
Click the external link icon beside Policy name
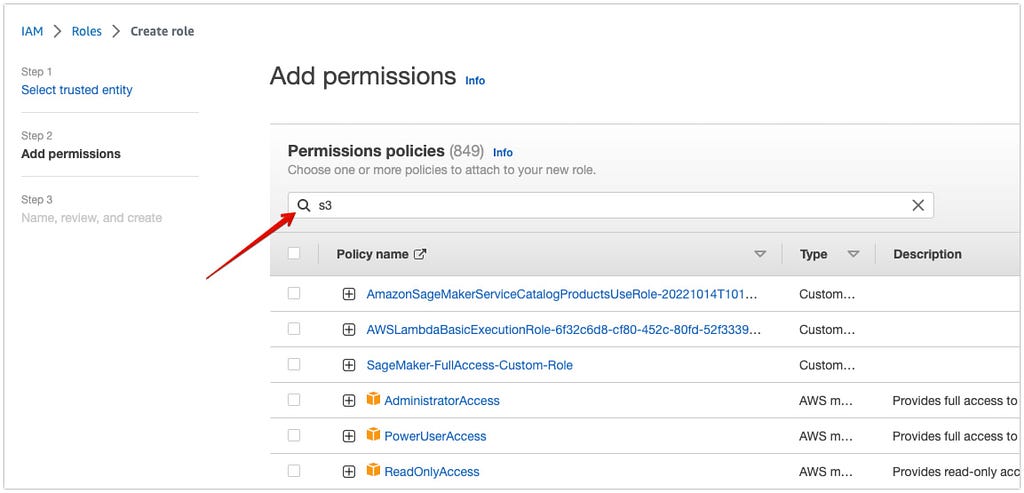[420, 254]
